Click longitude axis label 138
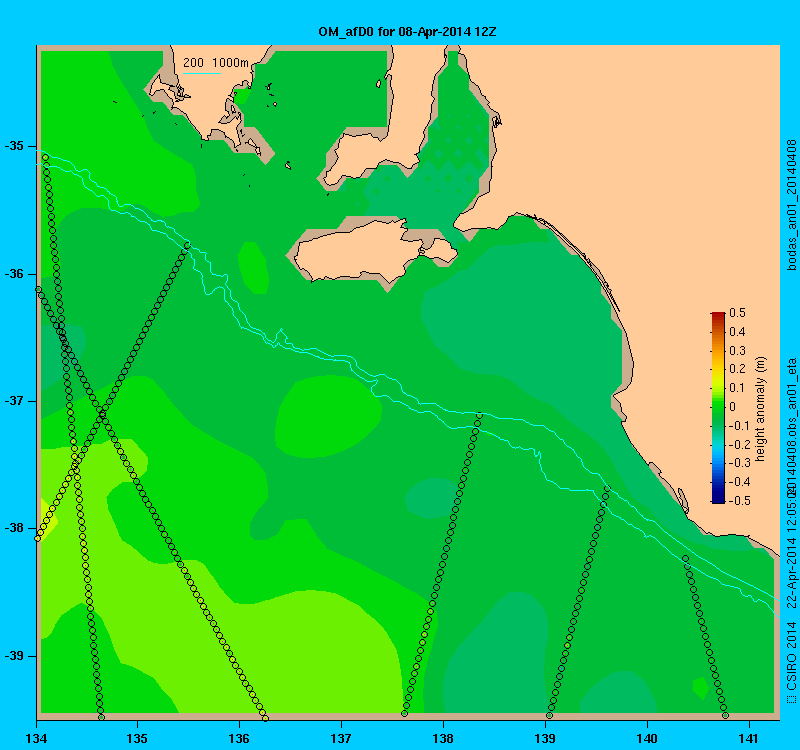 [x=443, y=738]
